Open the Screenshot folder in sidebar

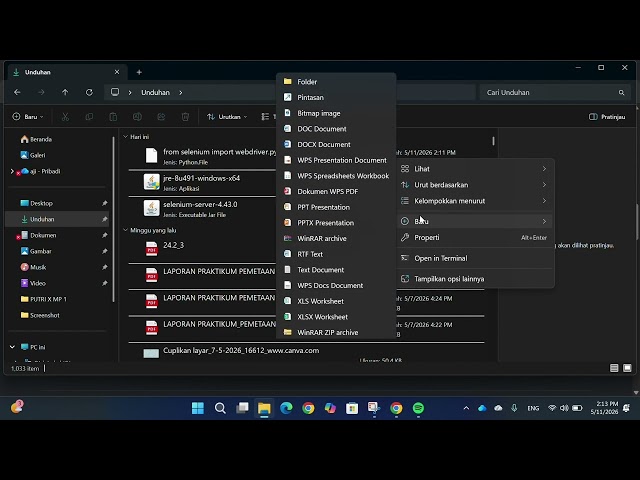[40, 315]
